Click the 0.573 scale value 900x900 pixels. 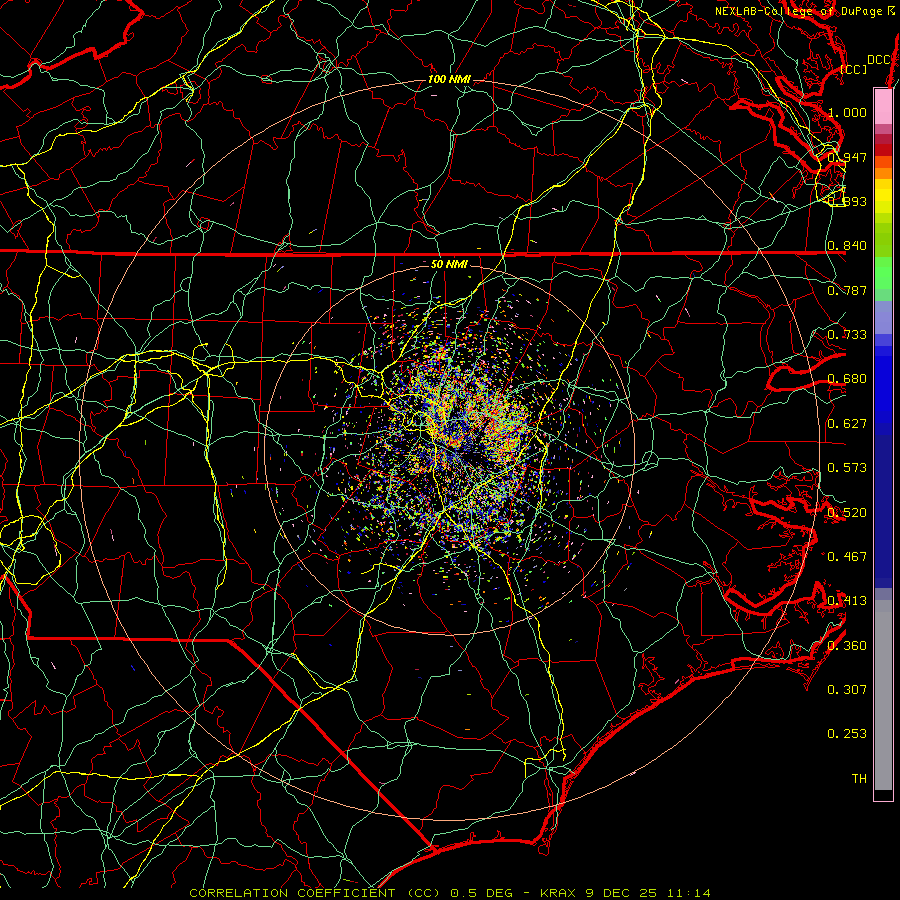(x=848, y=468)
